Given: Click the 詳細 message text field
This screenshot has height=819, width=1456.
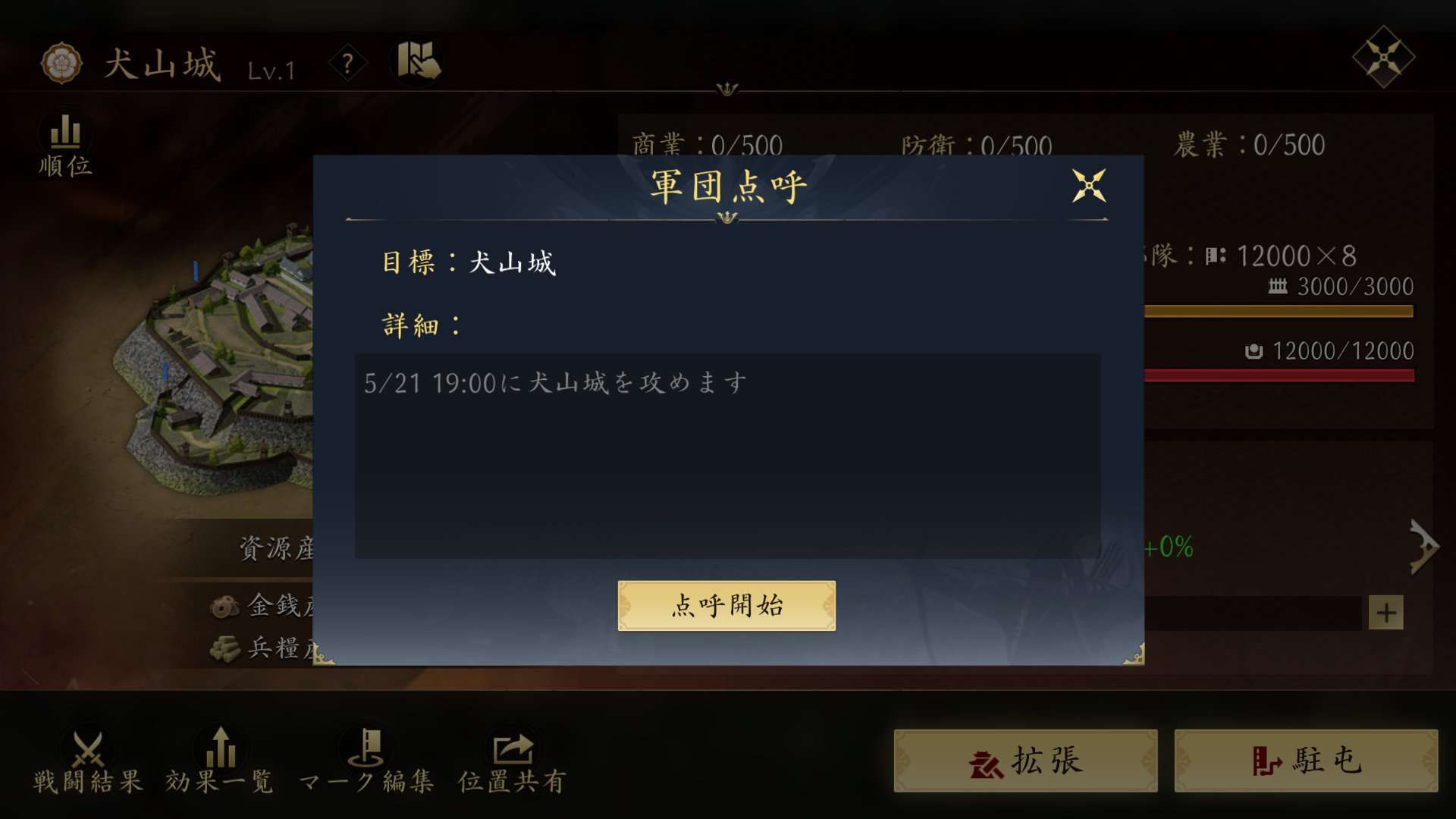Looking at the screenshot, I should coord(727,456).
